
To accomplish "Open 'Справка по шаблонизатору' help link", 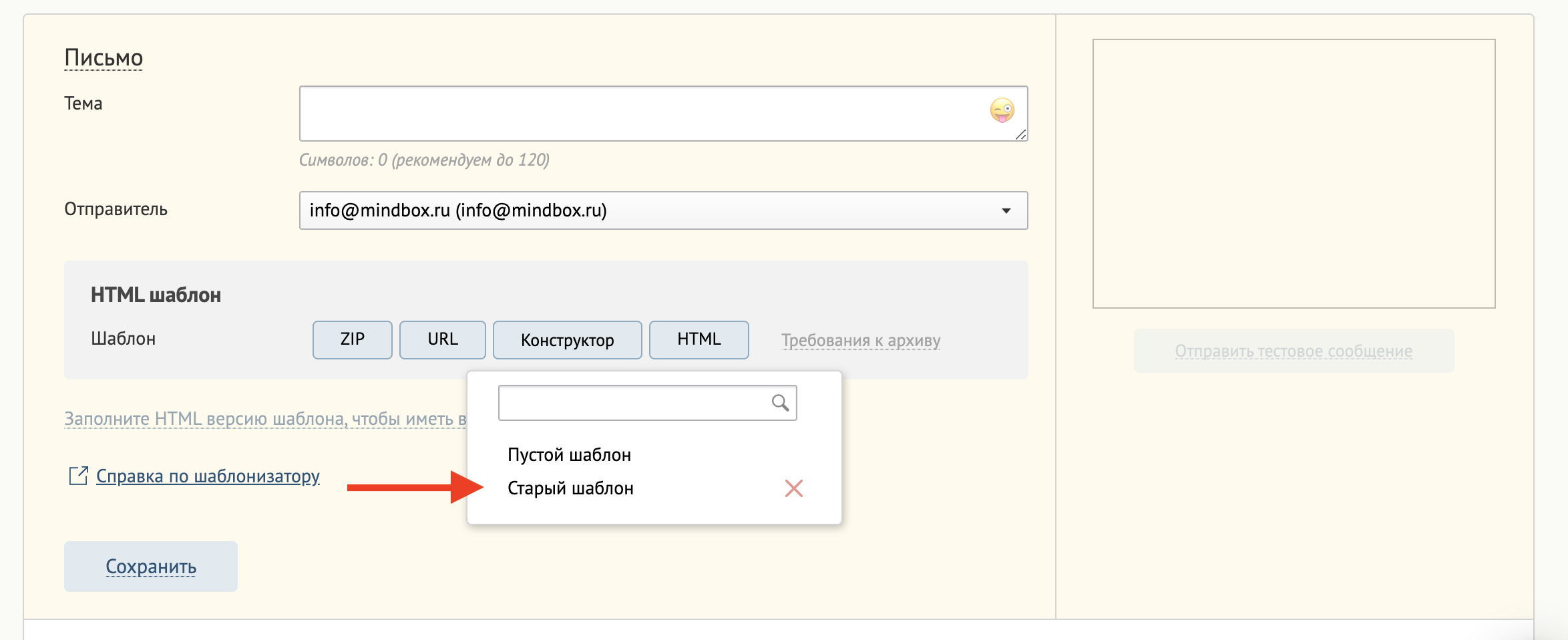I will pos(208,476).
